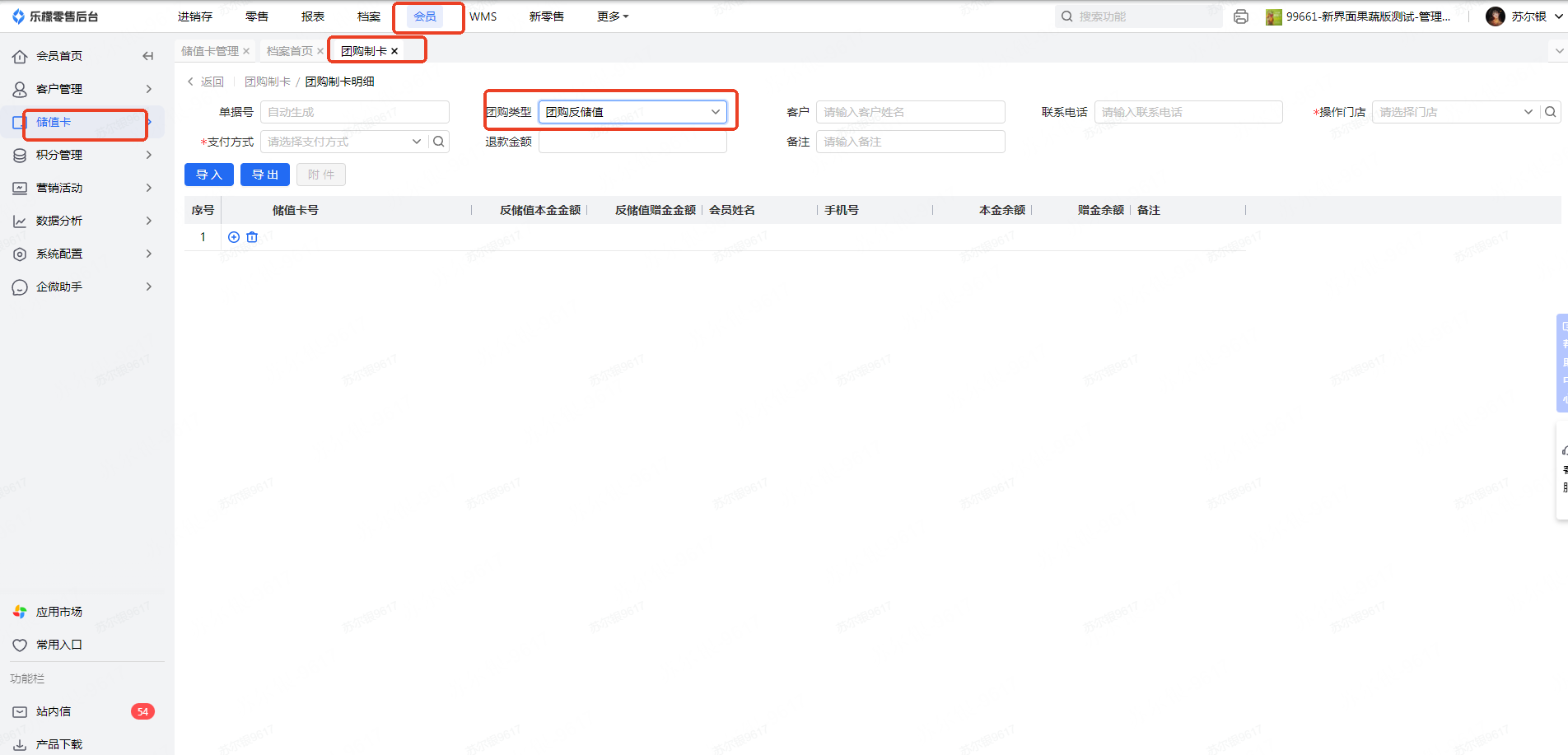
Task: Click the user avatar picture
Action: [1496, 16]
